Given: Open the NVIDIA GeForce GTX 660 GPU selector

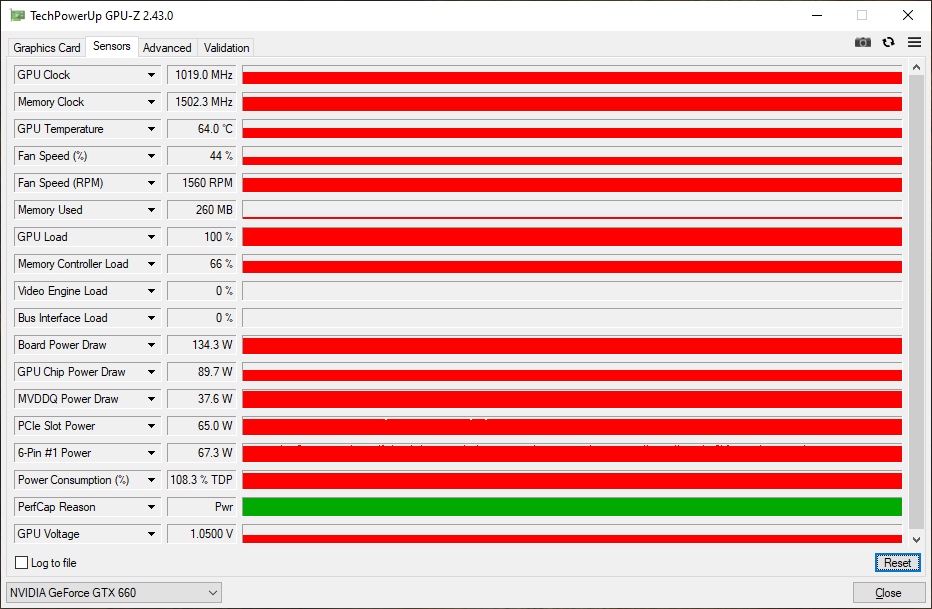Looking at the screenshot, I should tap(114, 593).
